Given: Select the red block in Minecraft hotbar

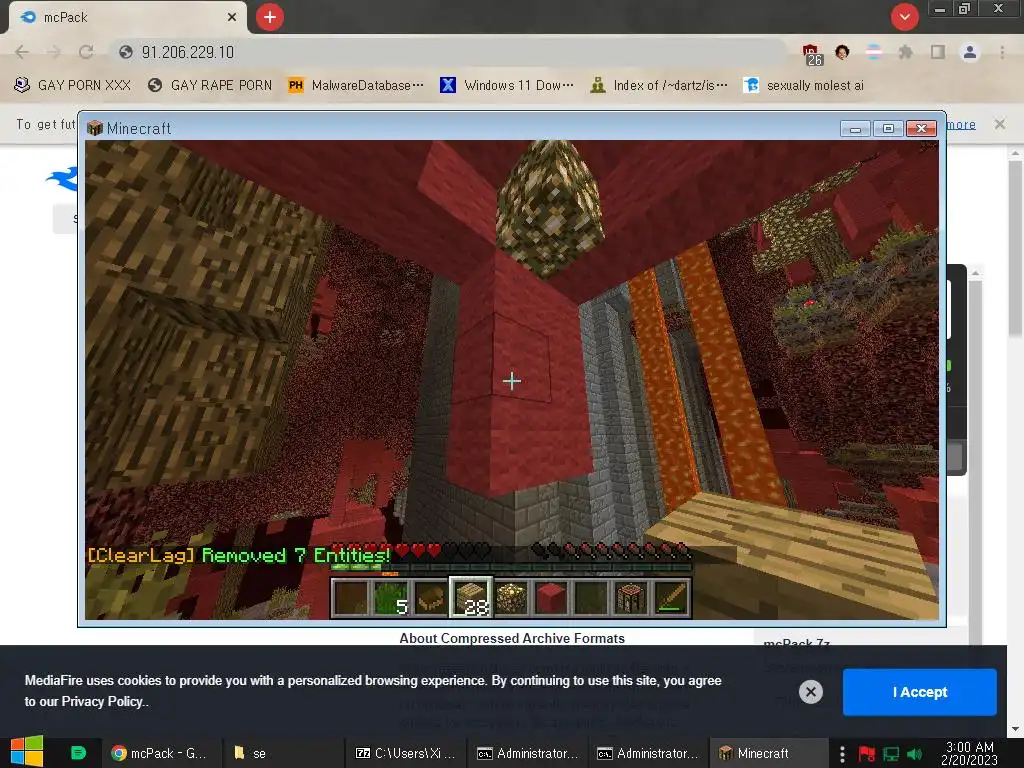Looking at the screenshot, I should tap(551, 598).
